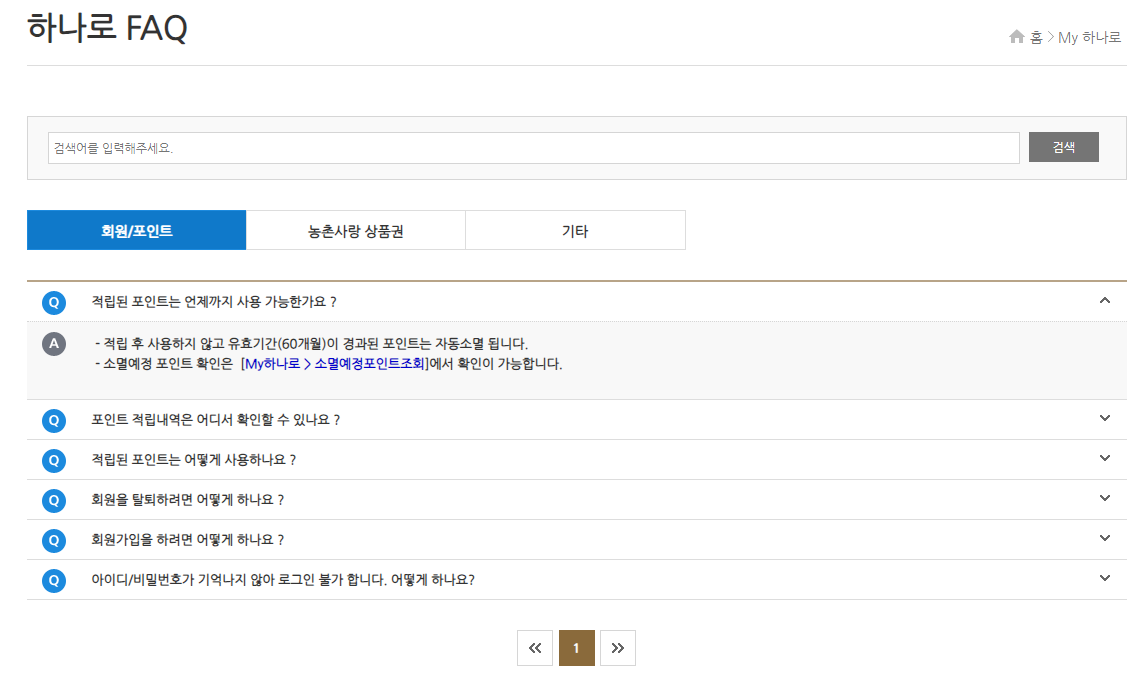Click the Q icon next to 회원 탈퇴 question

coord(54,499)
